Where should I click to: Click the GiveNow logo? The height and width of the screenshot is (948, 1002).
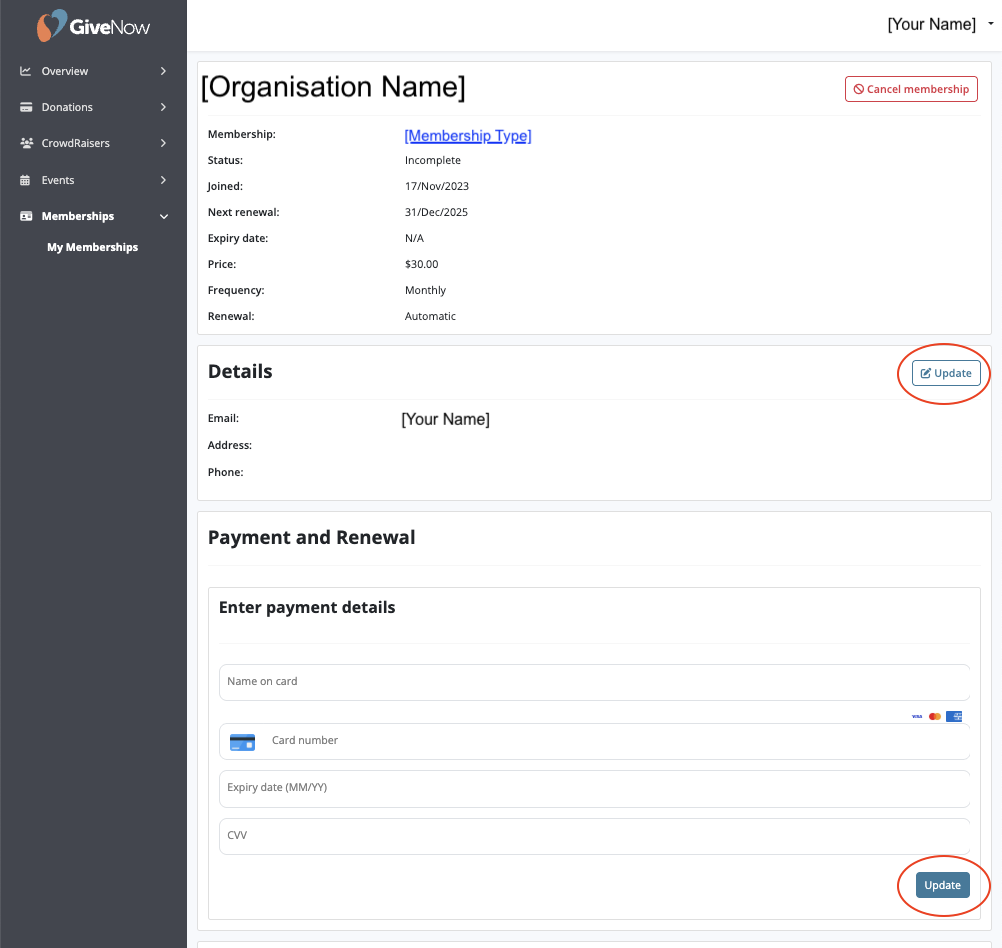pos(93,26)
